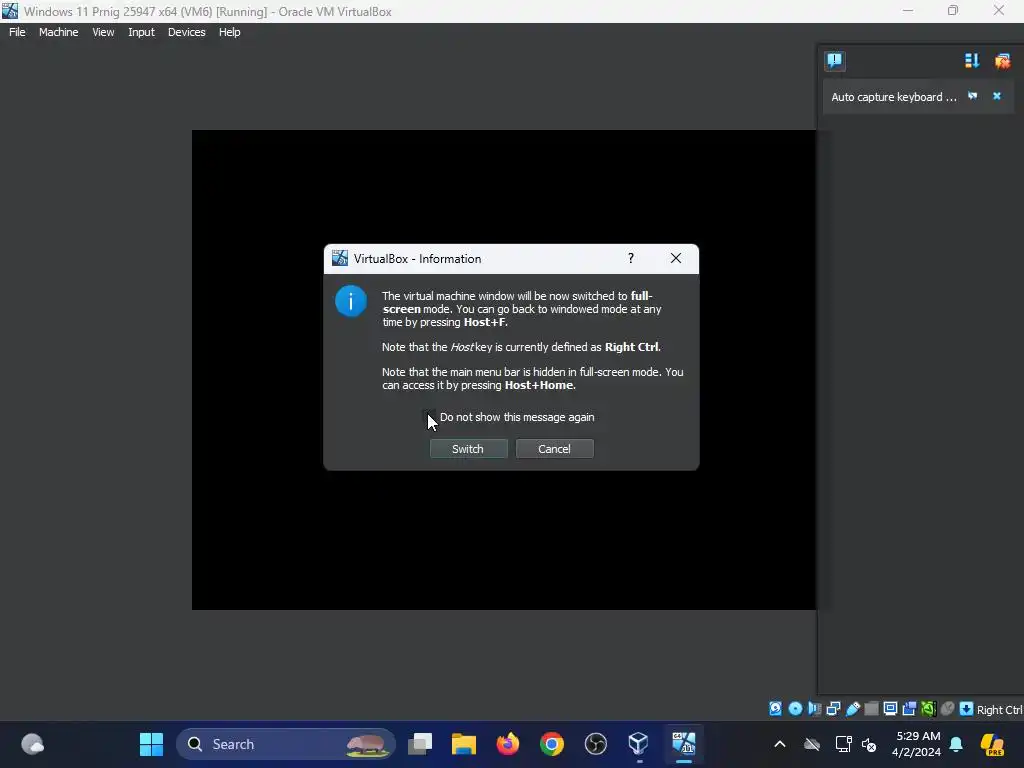Click the keyboard capture arrow icon beside Right Ctrl

(967, 709)
